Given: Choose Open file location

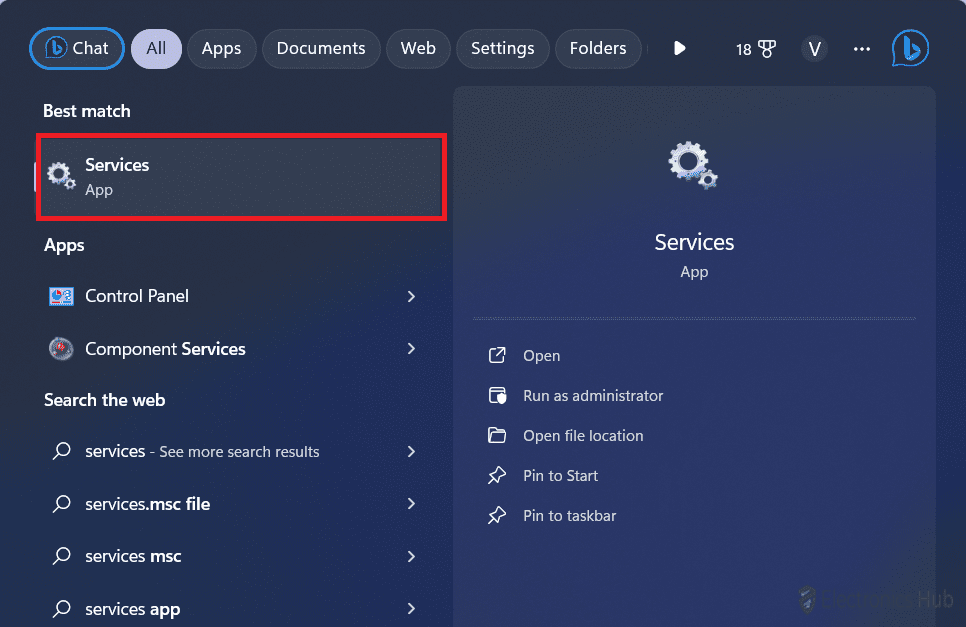Looking at the screenshot, I should [582, 436].
